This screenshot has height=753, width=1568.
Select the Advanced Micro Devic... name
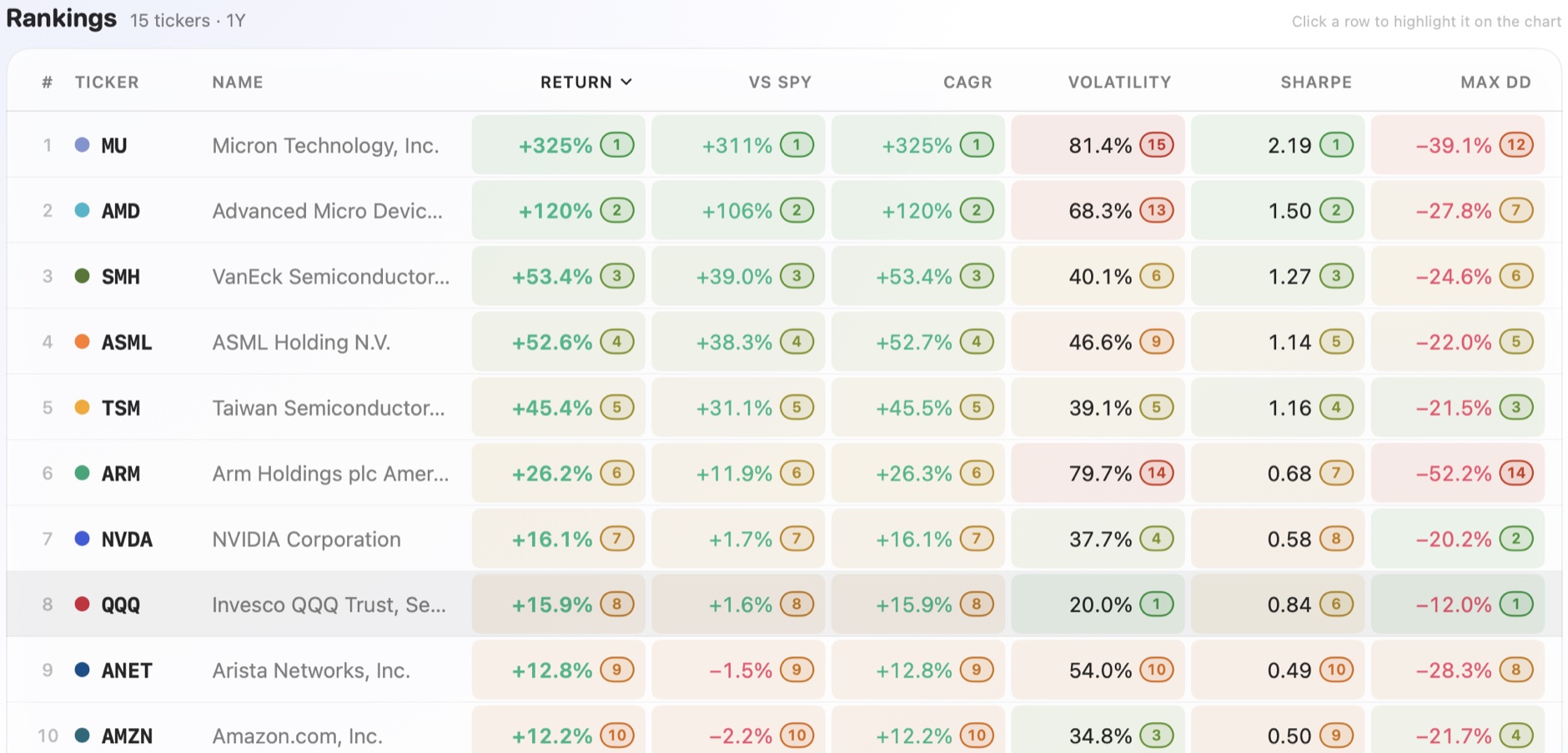[327, 211]
